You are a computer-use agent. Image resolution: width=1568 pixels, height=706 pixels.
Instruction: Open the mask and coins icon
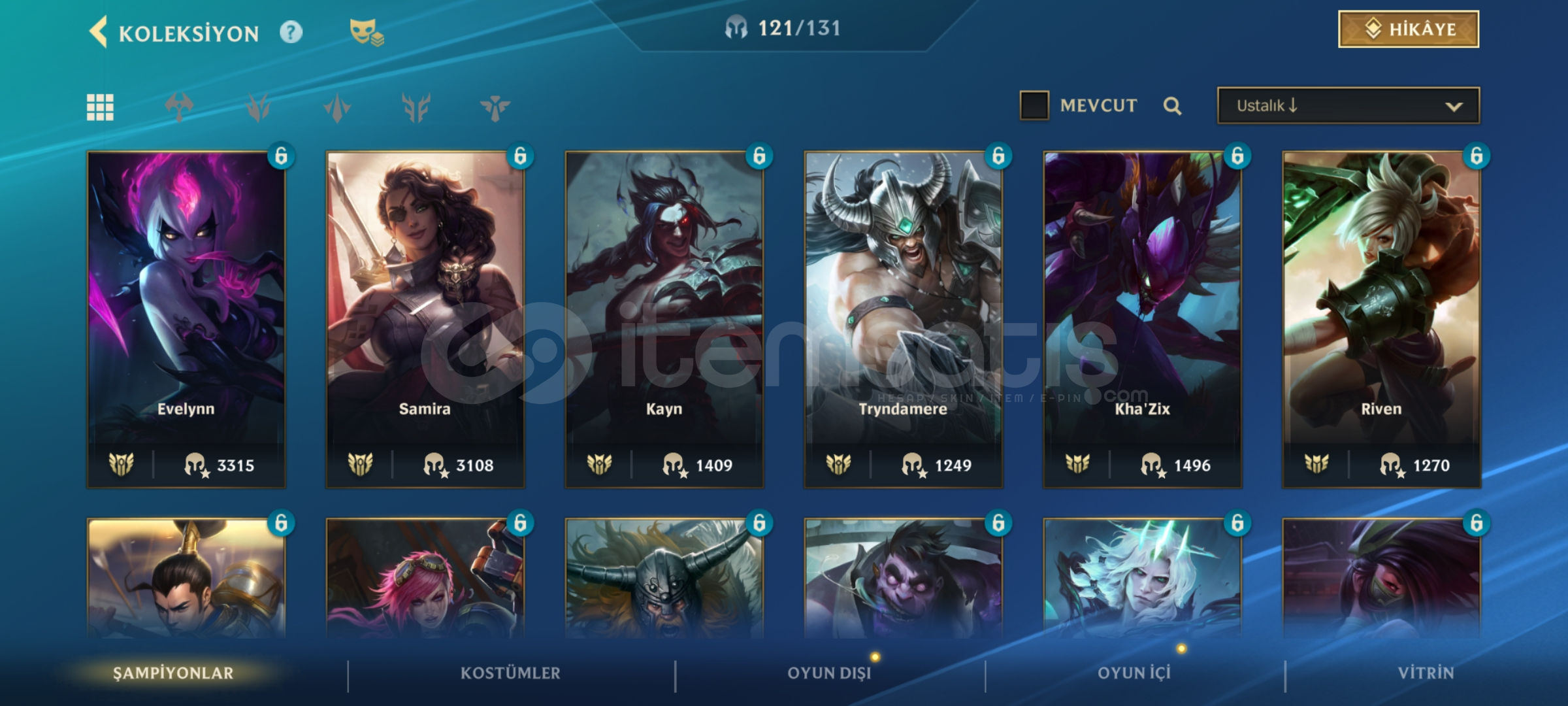[366, 32]
